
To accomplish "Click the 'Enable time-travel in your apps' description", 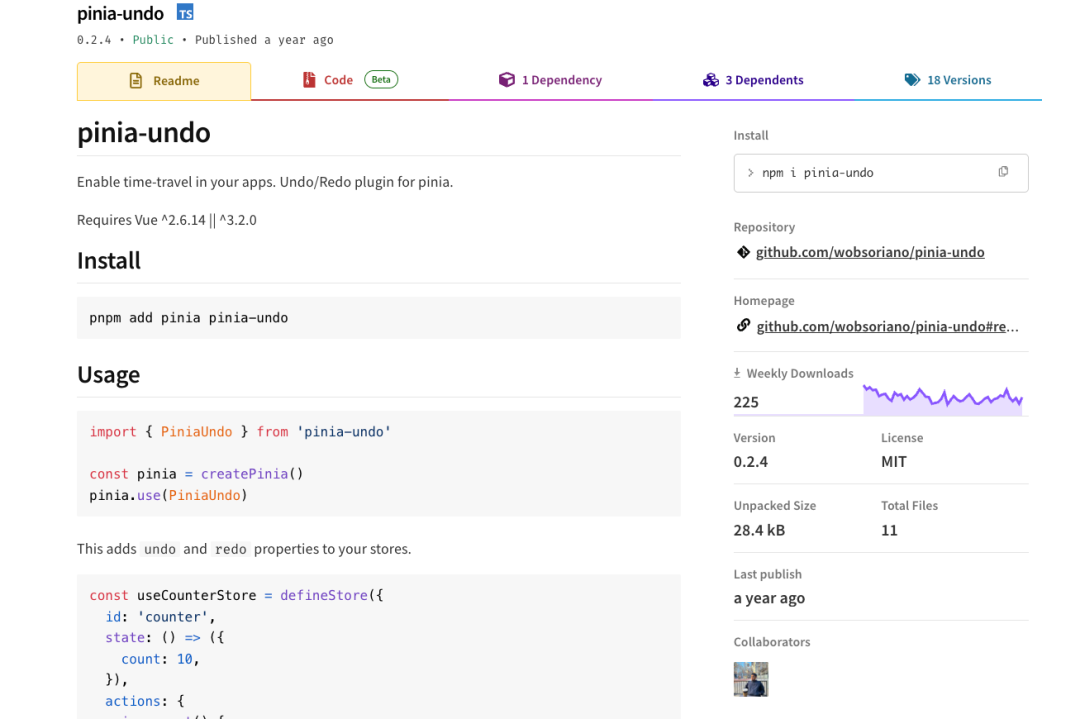I will coord(265,182).
